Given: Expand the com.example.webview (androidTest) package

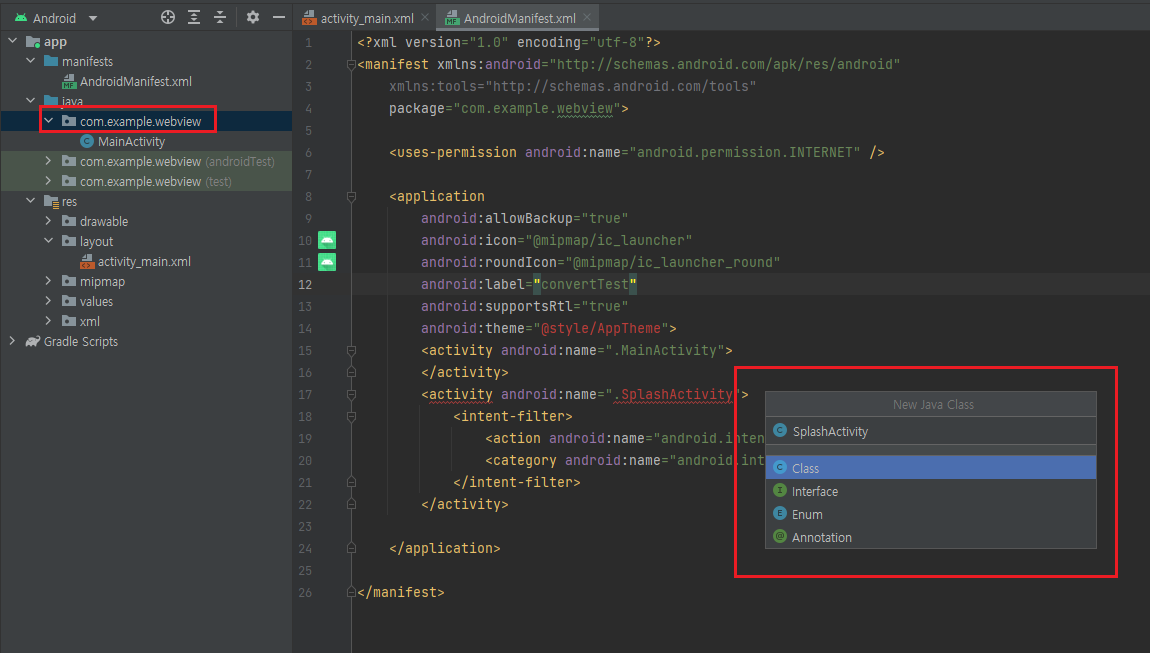Looking at the screenshot, I should tap(48, 161).
